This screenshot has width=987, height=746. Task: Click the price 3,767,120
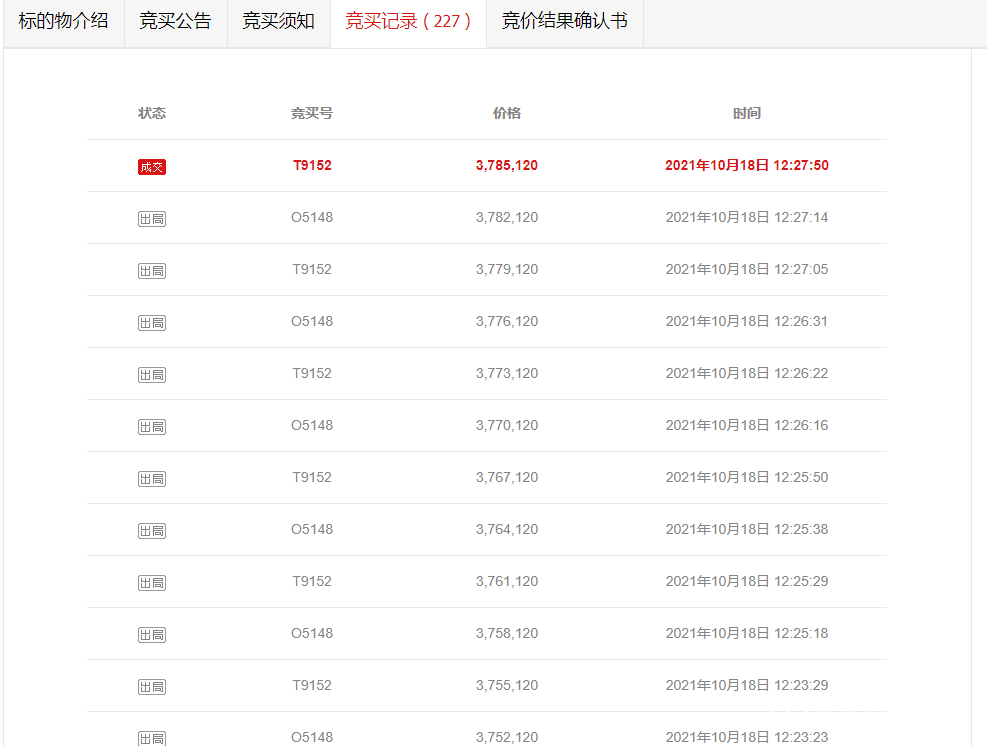pyautogui.click(x=507, y=477)
